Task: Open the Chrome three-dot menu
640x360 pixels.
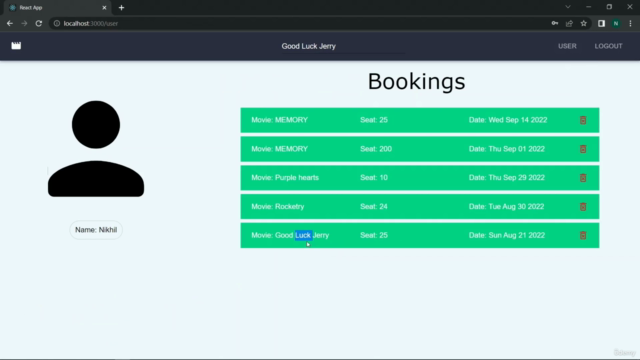Action: pos(630,24)
